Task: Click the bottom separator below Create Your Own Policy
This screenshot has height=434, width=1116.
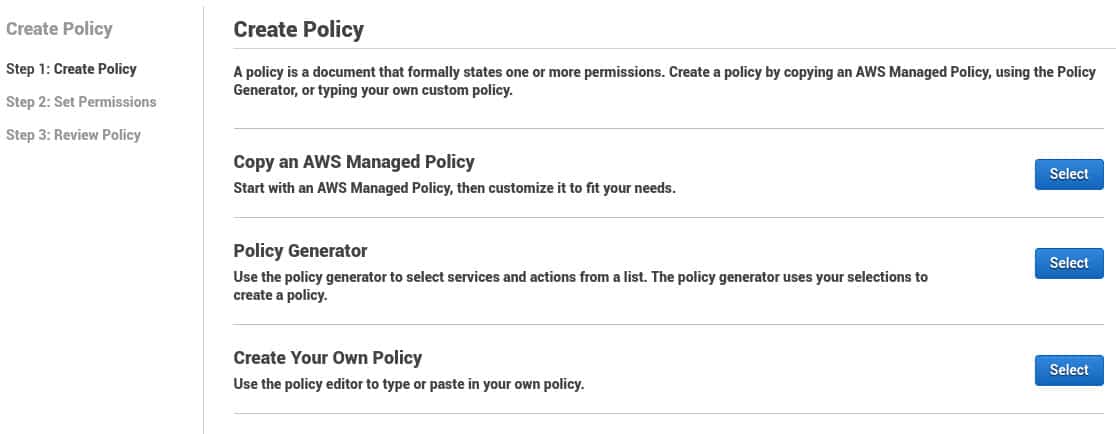Action: tap(668, 413)
